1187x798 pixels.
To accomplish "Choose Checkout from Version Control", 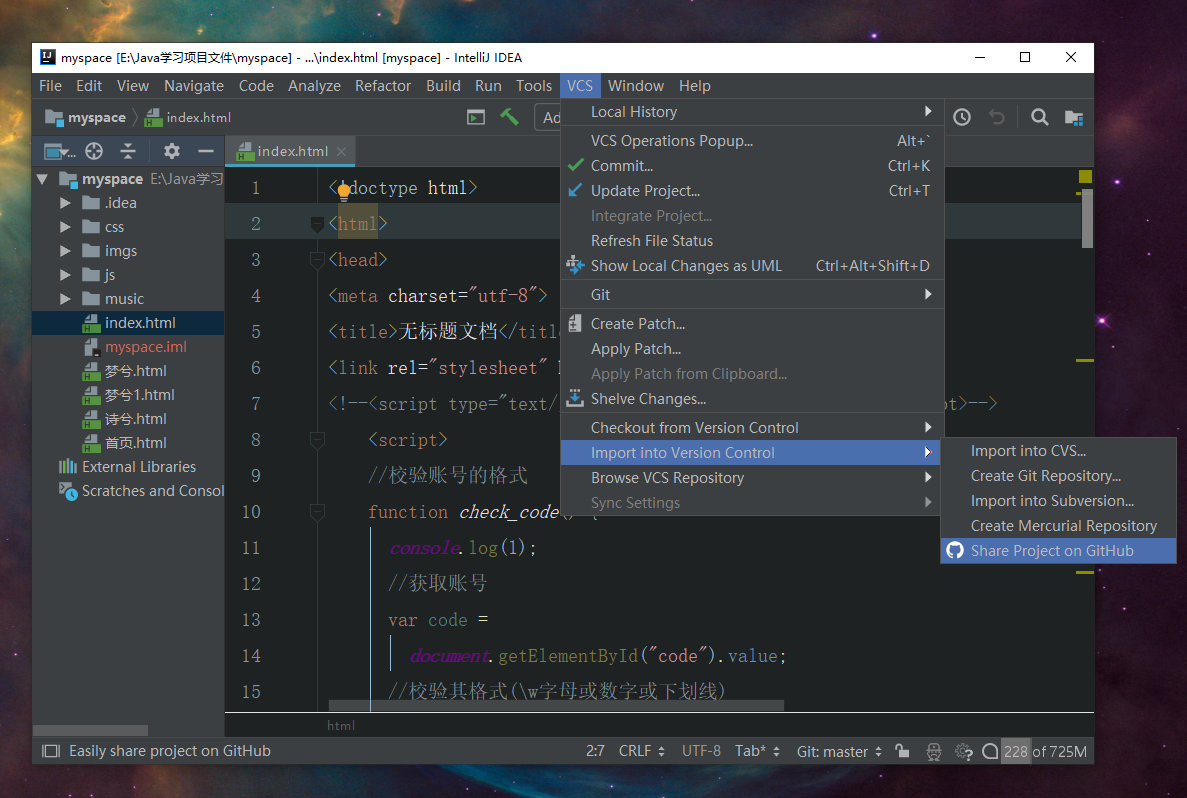I will (x=752, y=427).
